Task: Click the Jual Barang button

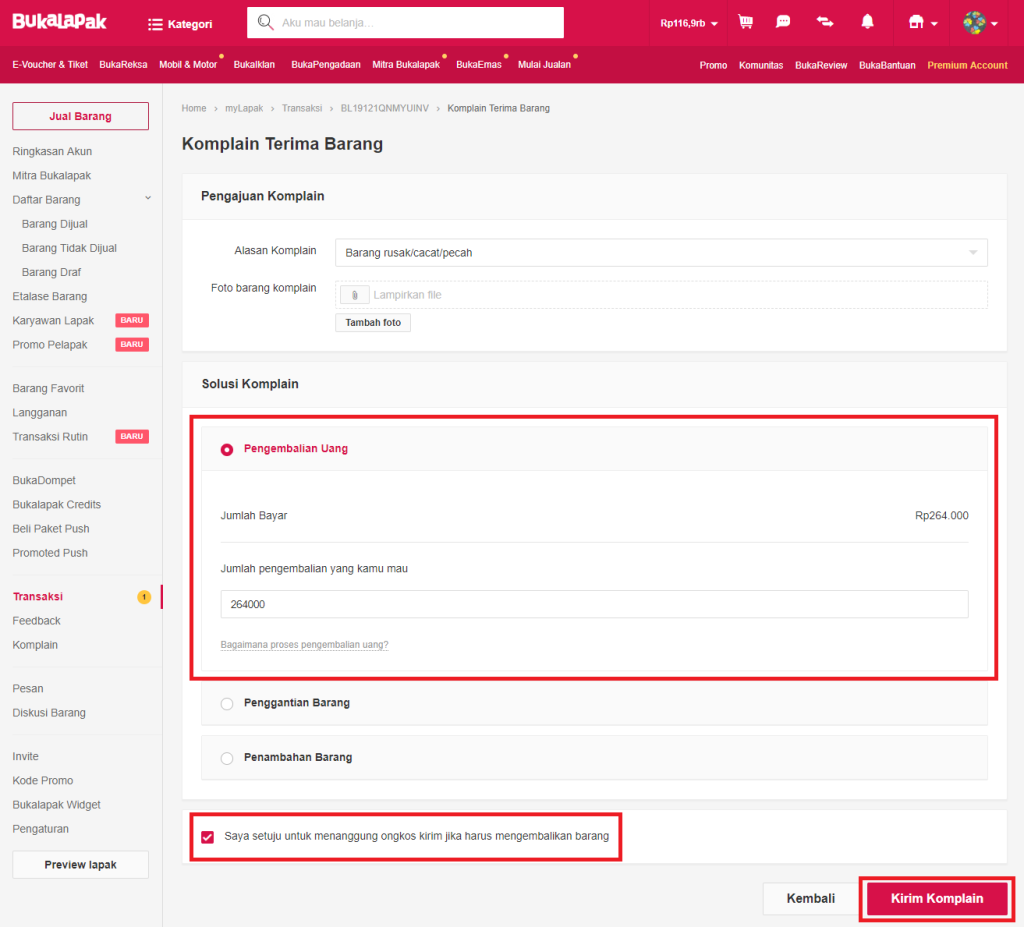Action: click(x=80, y=116)
